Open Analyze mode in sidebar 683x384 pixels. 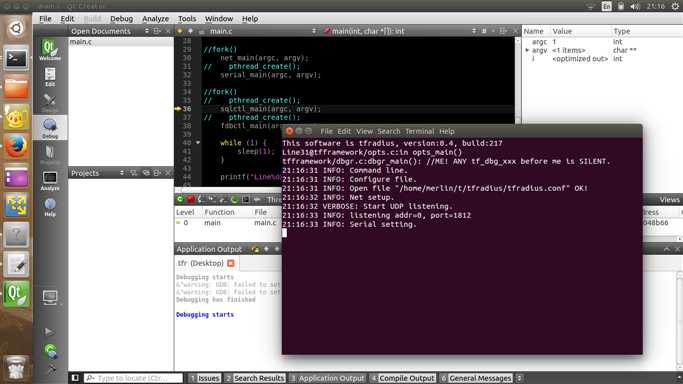click(x=50, y=181)
